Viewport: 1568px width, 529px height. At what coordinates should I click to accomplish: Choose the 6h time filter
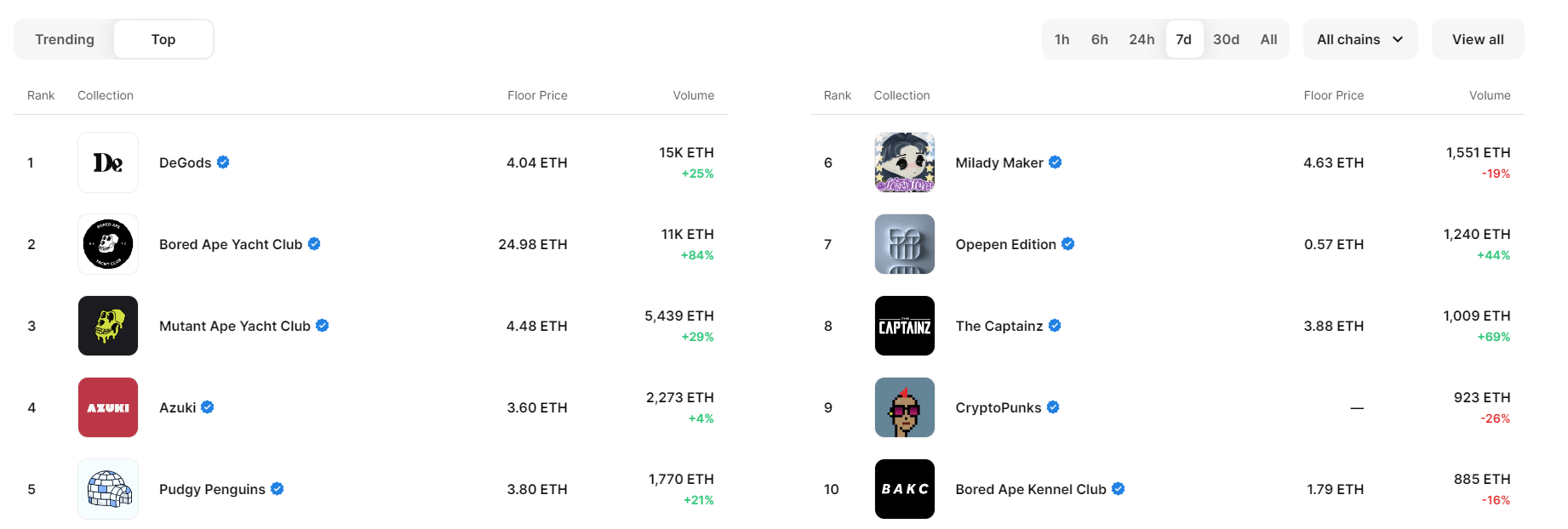tap(1099, 39)
